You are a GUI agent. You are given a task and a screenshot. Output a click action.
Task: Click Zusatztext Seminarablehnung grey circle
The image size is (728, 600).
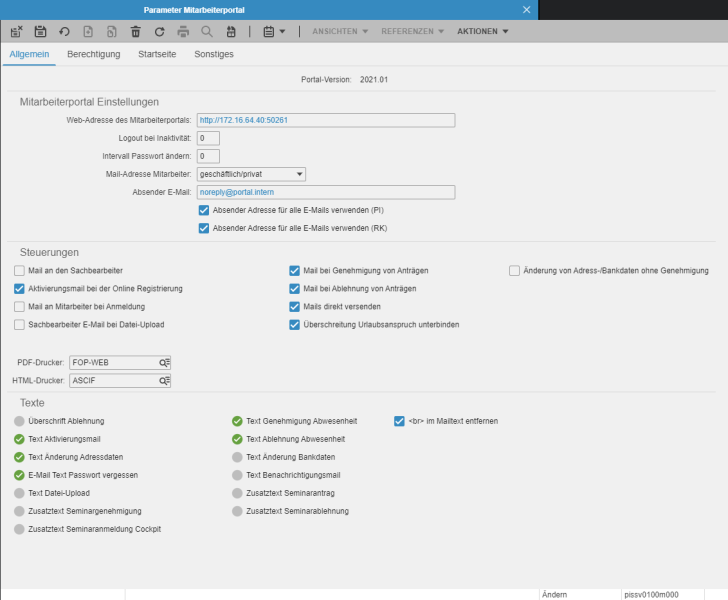(x=237, y=511)
